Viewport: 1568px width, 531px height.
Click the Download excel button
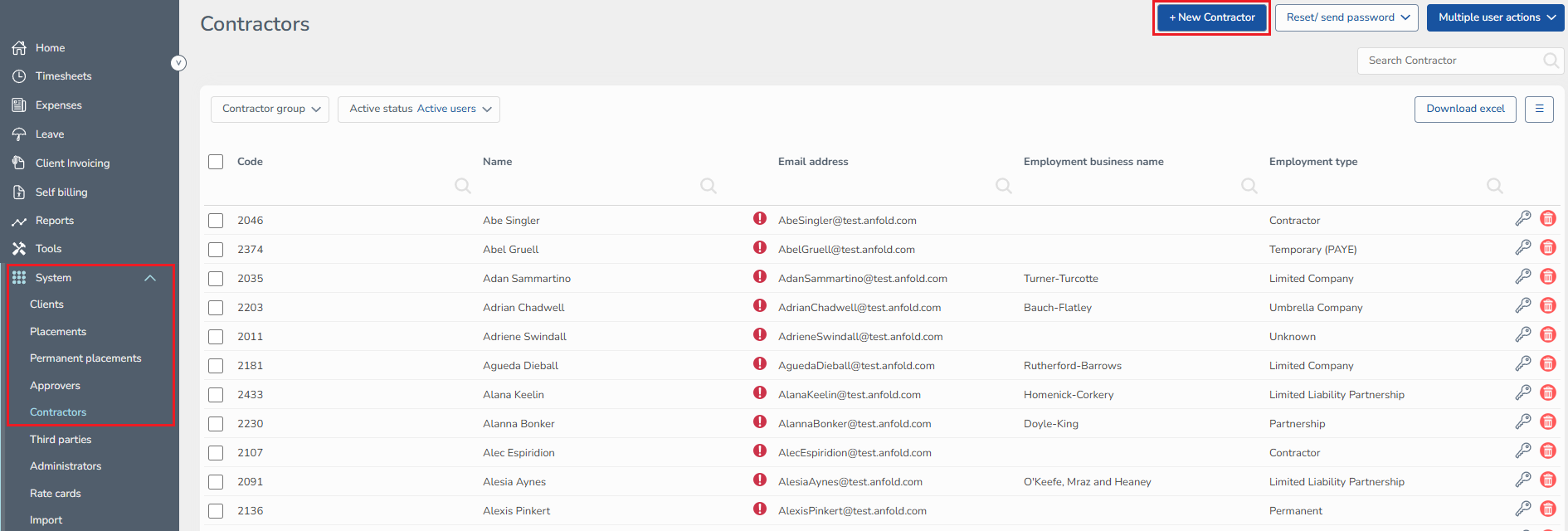coord(1465,109)
